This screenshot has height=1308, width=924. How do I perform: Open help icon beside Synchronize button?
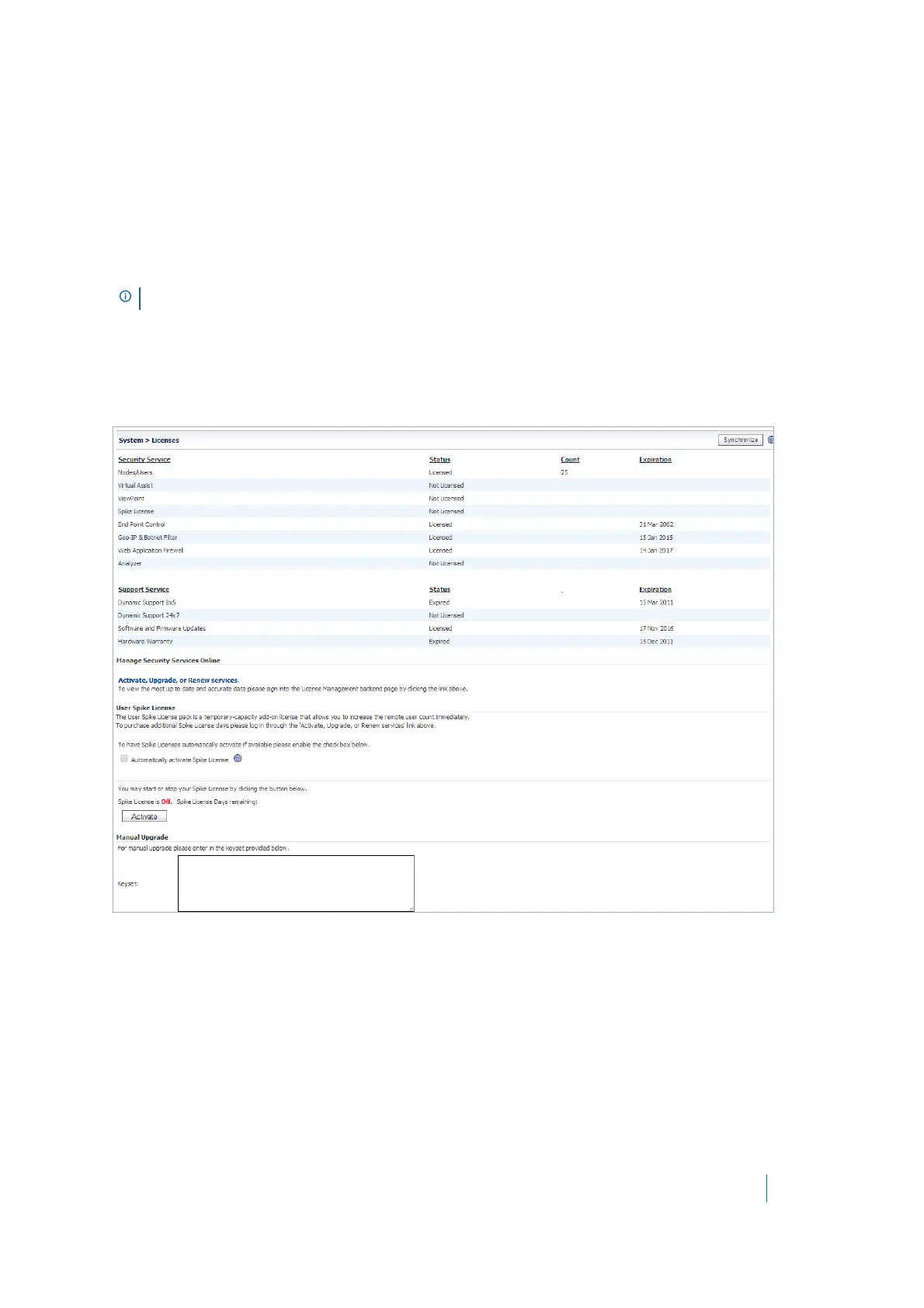pos(770,440)
